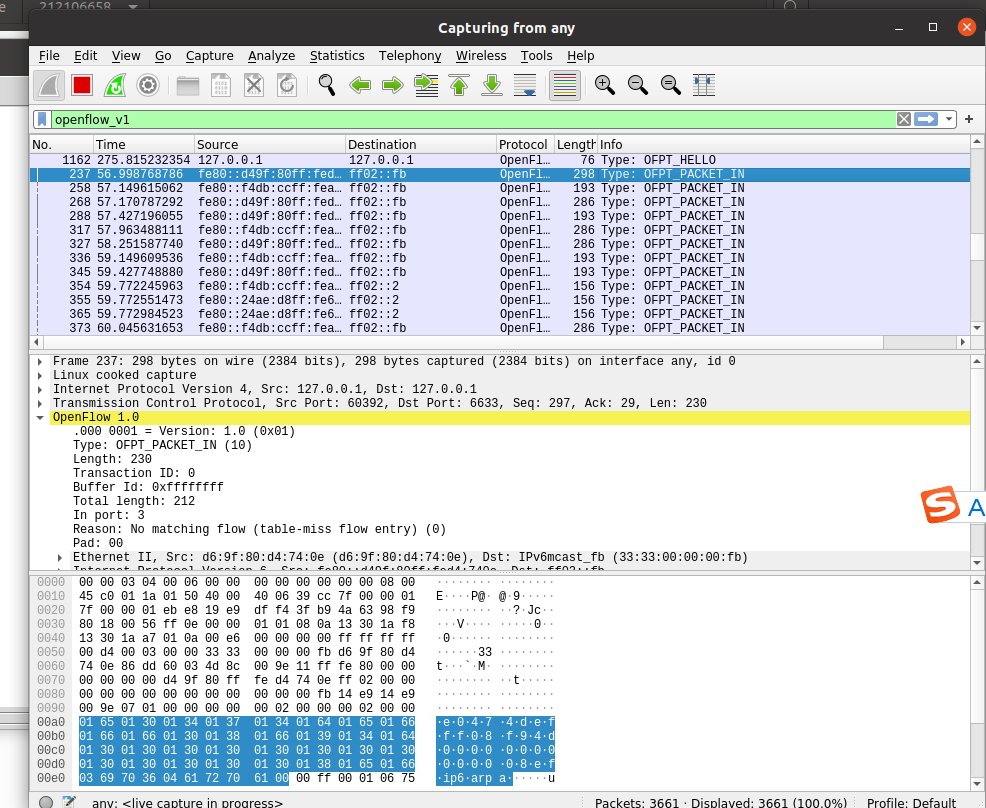Select packet 354 to ff02::2

pos(500,286)
